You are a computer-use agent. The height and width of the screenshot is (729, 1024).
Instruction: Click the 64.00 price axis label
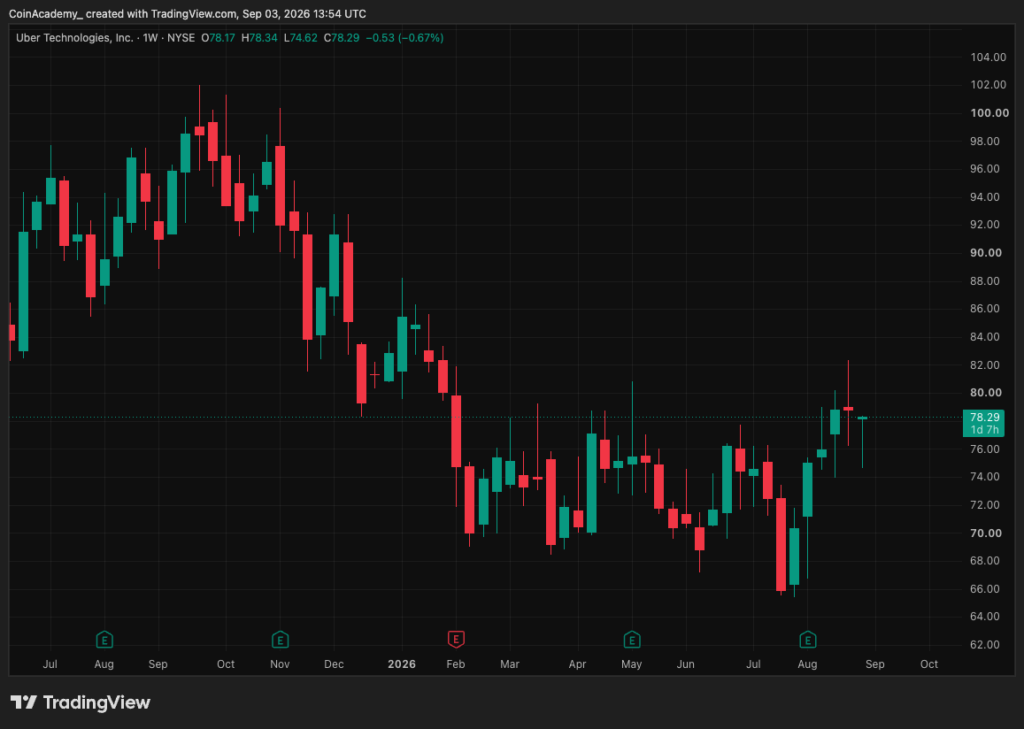(984, 616)
